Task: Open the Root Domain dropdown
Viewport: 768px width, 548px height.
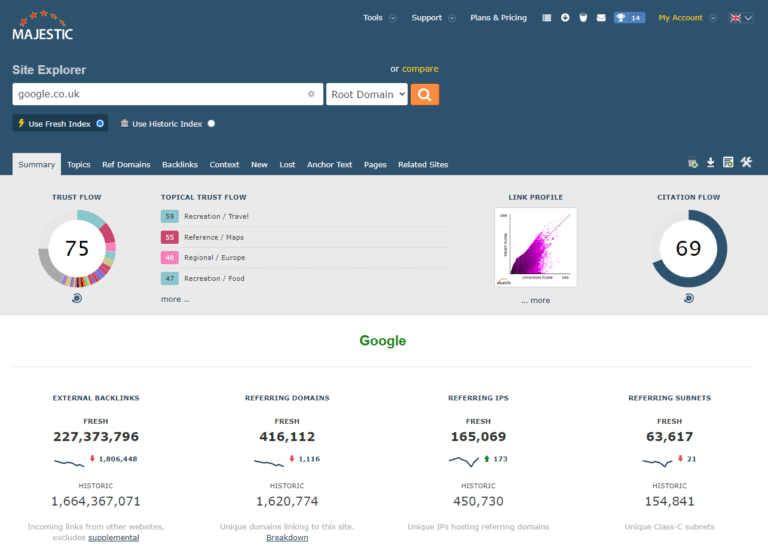Action: click(367, 95)
